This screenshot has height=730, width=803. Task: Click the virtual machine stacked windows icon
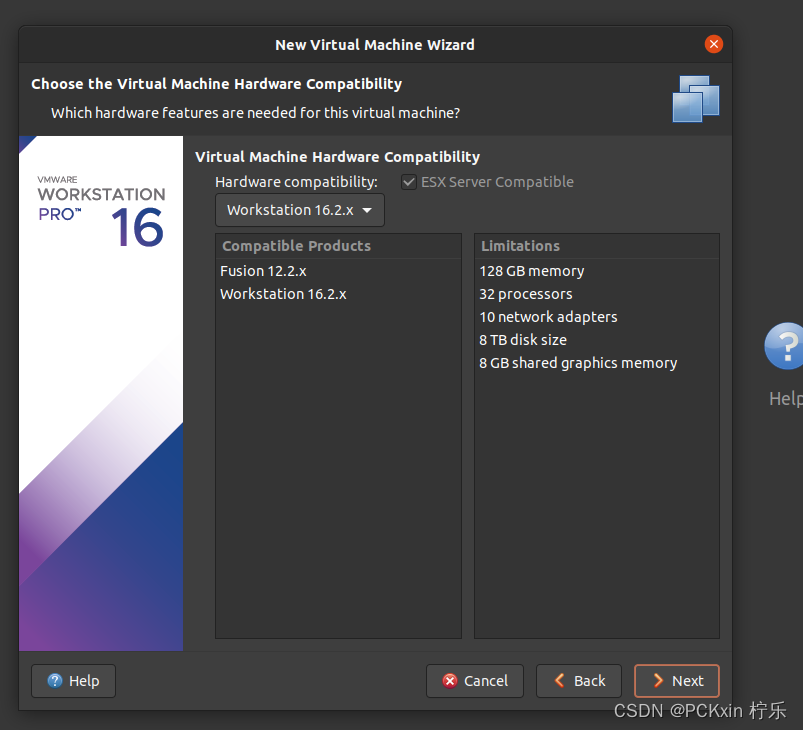(x=695, y=99)
